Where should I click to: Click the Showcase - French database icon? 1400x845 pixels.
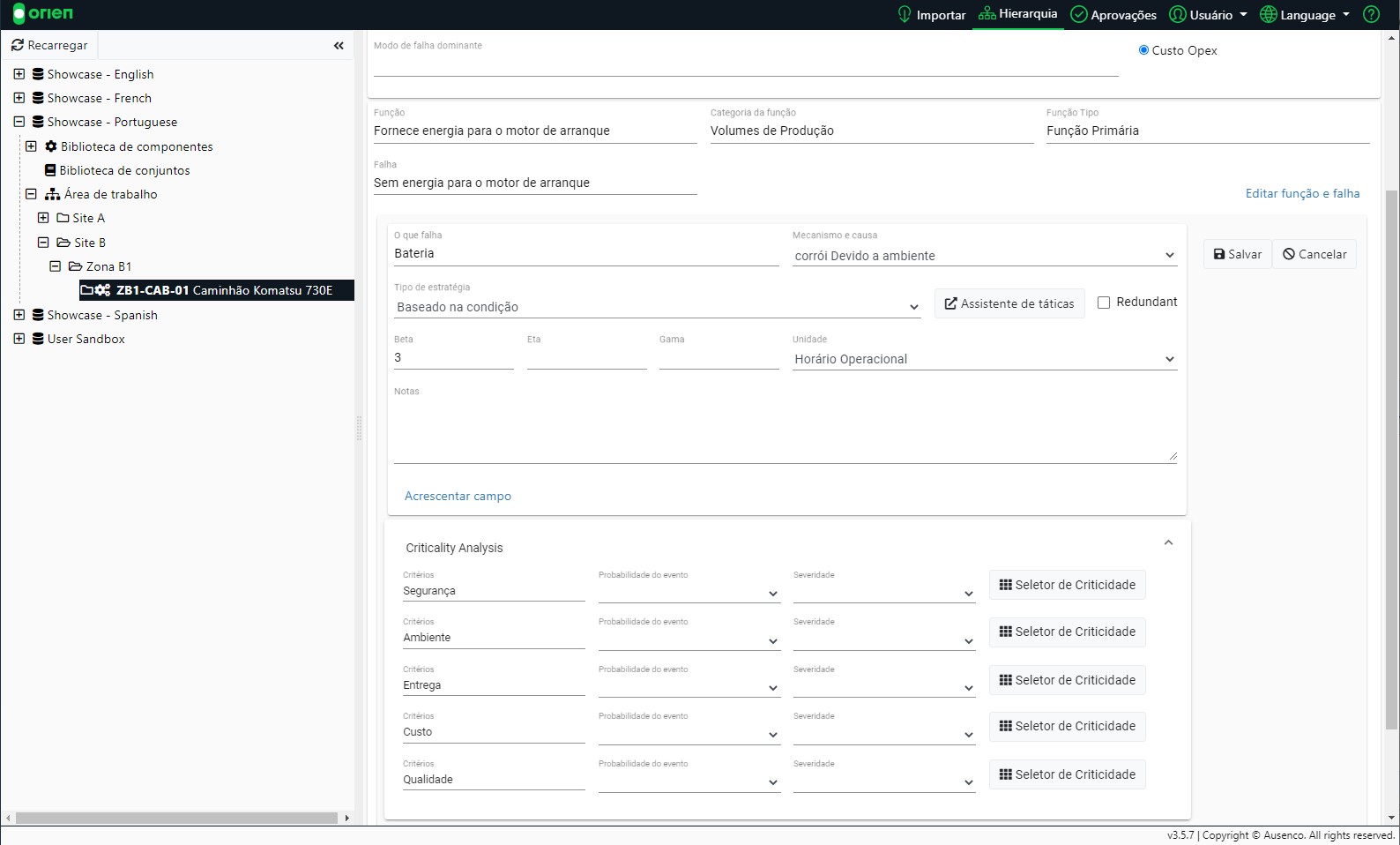38,98
